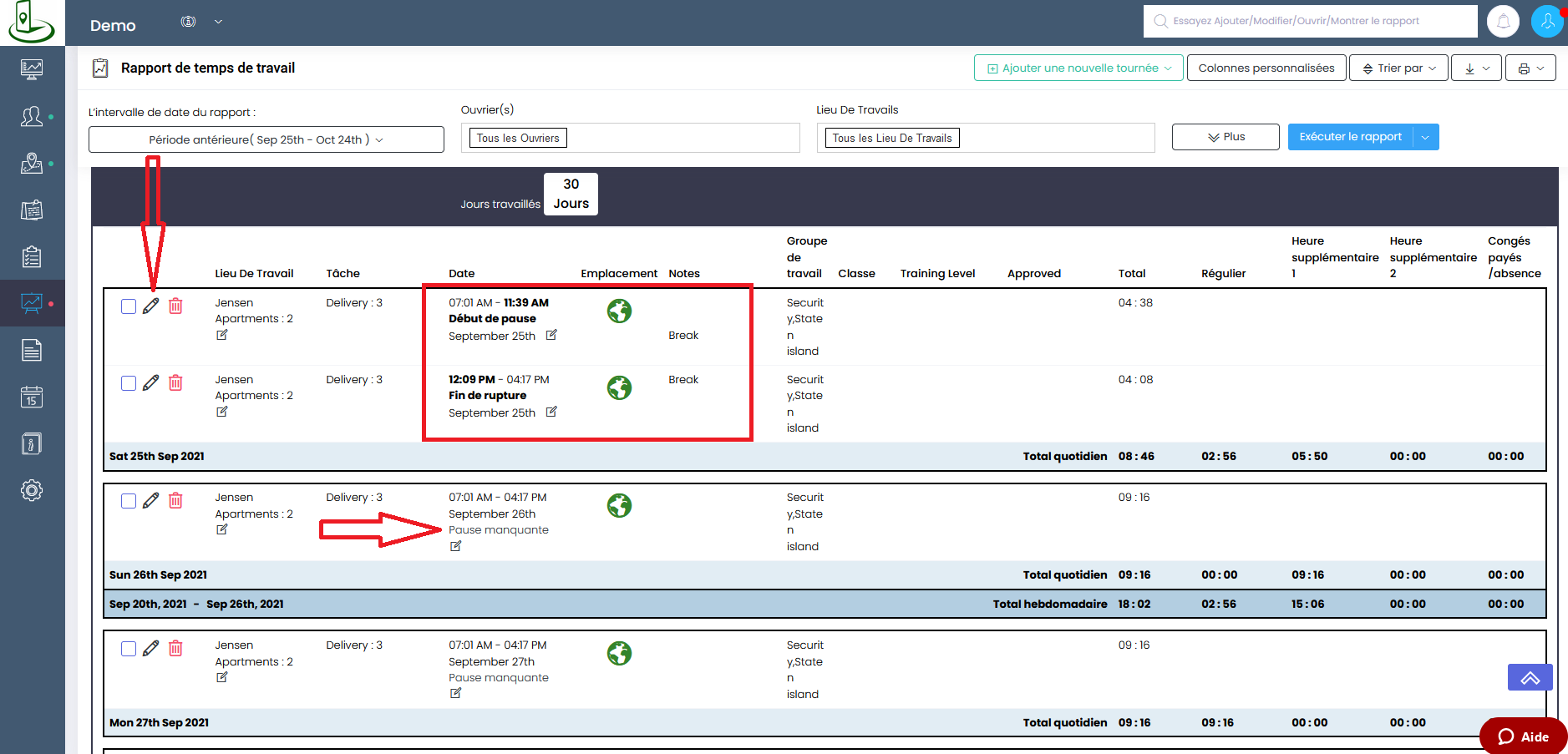Click Ajouter une nouvelle tournée

click(1078, 68)
